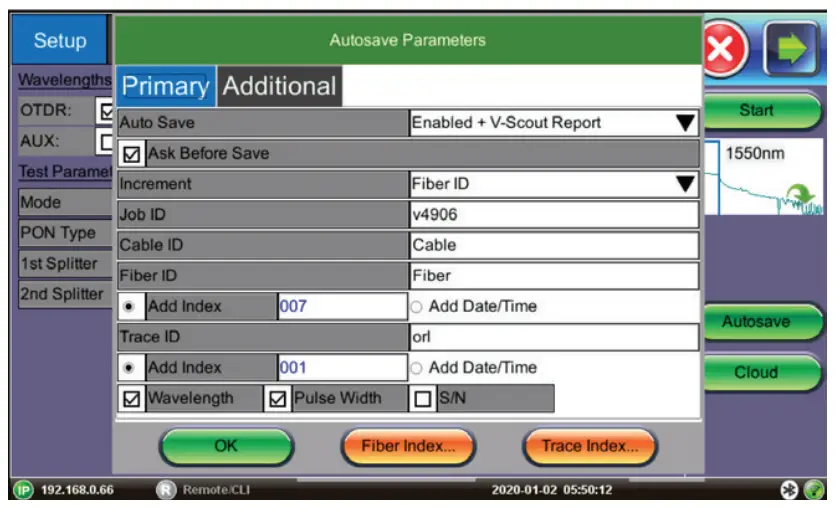The width and height of the screenshot is (837, 507).
Task: Enable the Wavelength checkbox
Action: pos(130,398)
